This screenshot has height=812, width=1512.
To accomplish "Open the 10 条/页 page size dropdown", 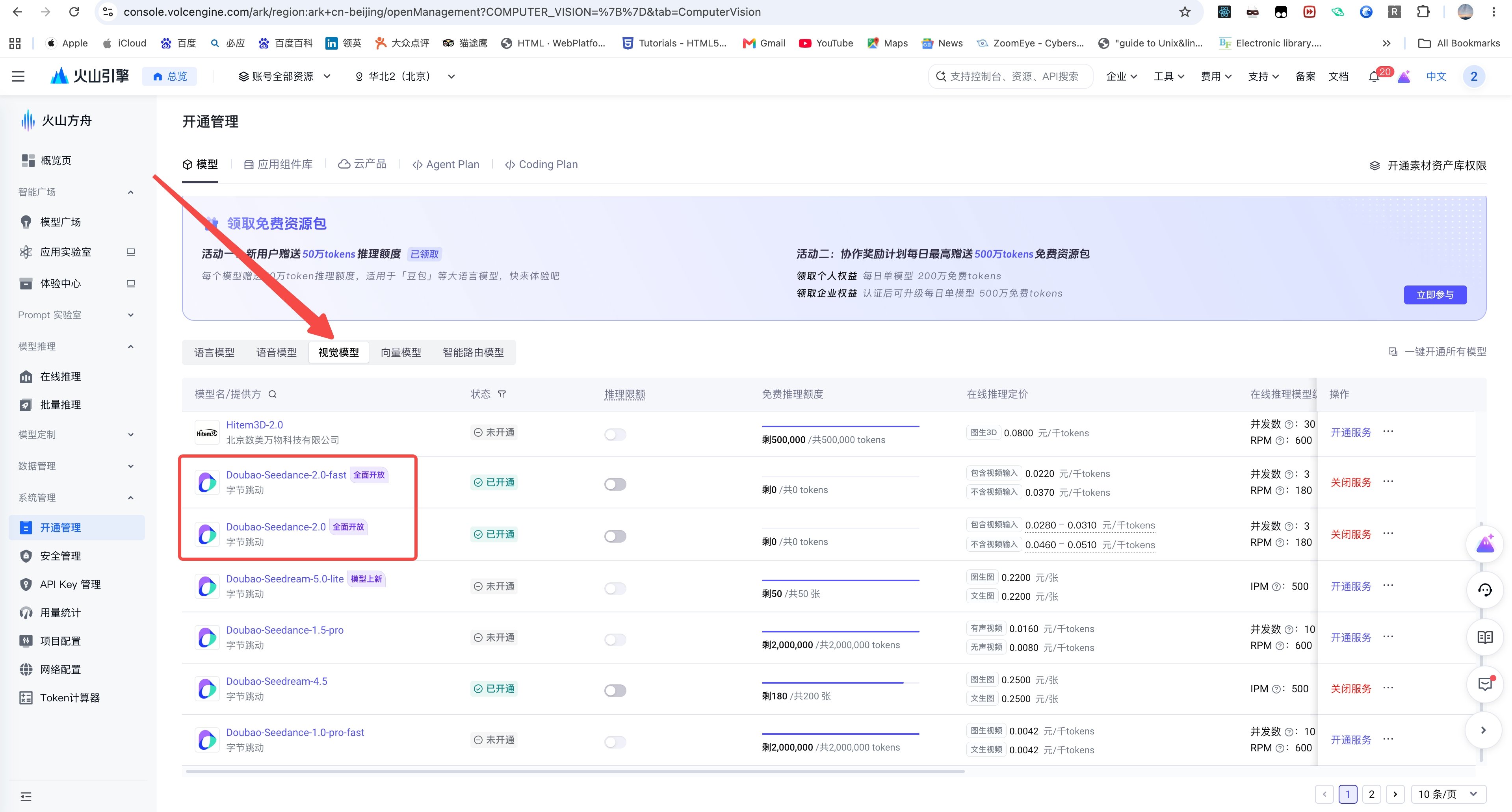I will (1448, 794).
